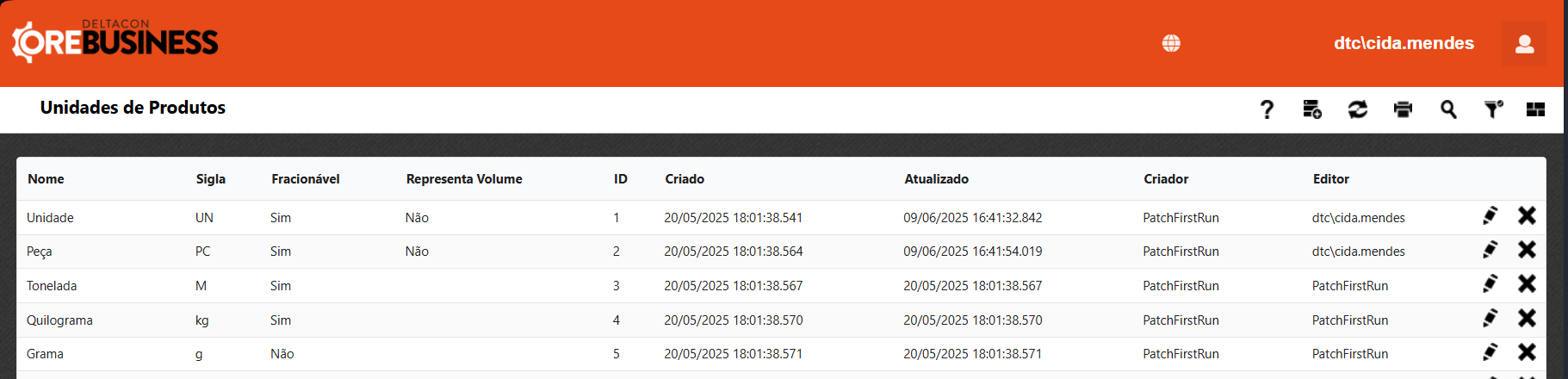Delete the Quilograma row
The height and width of the screenshot is (379, 1568).
[1527, 318]
